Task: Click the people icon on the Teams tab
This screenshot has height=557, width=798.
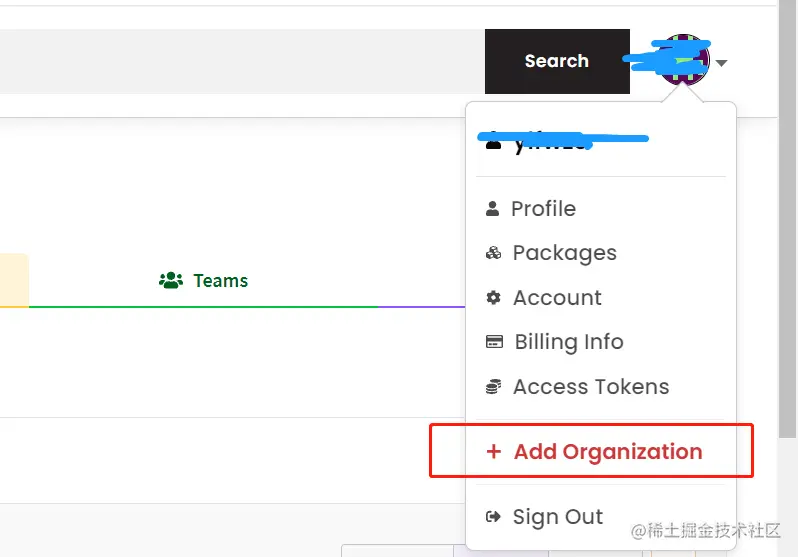Action: [171, 281]
